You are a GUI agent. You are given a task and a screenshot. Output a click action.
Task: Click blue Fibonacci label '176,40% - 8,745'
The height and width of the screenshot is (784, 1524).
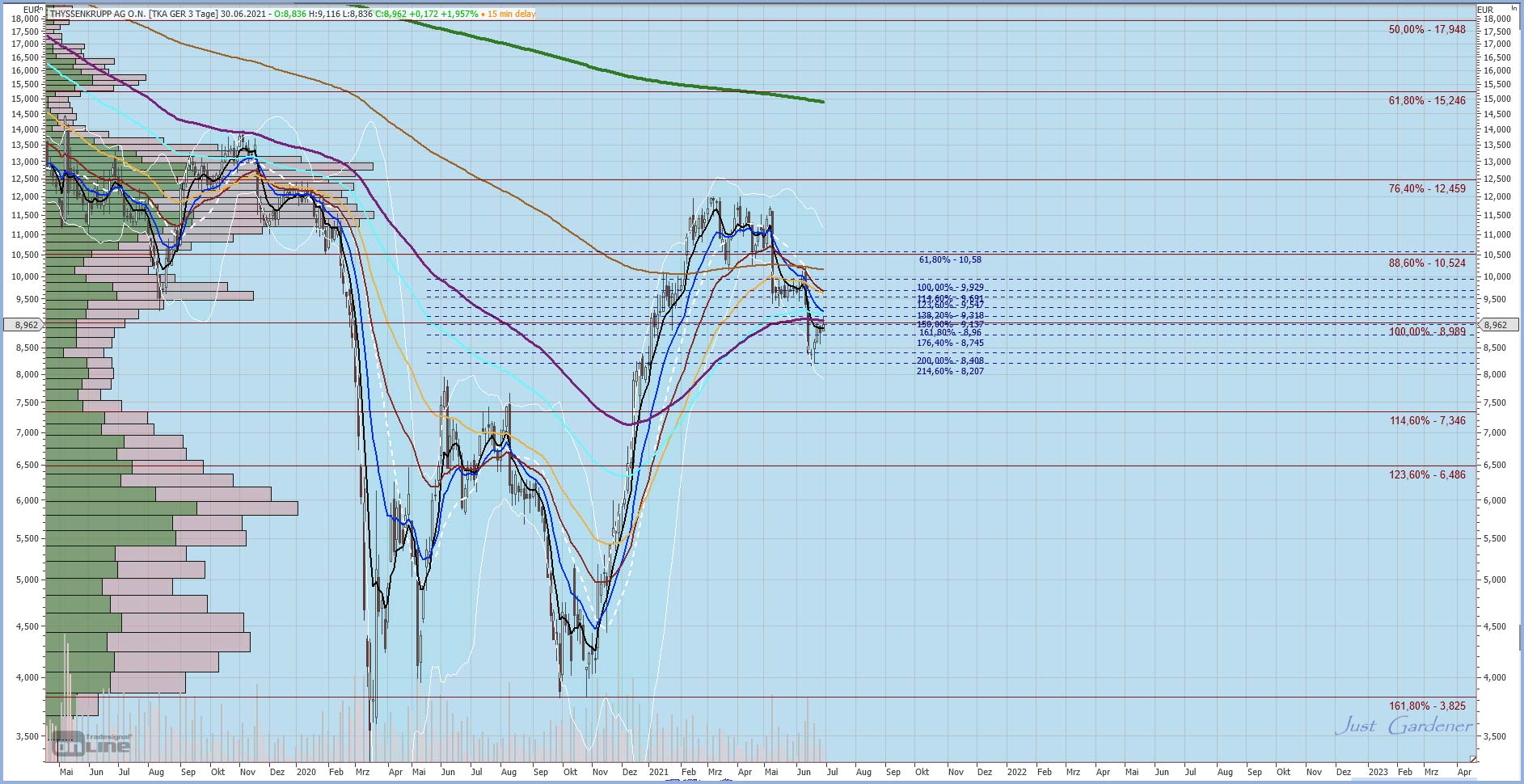[x=950, y=344]
